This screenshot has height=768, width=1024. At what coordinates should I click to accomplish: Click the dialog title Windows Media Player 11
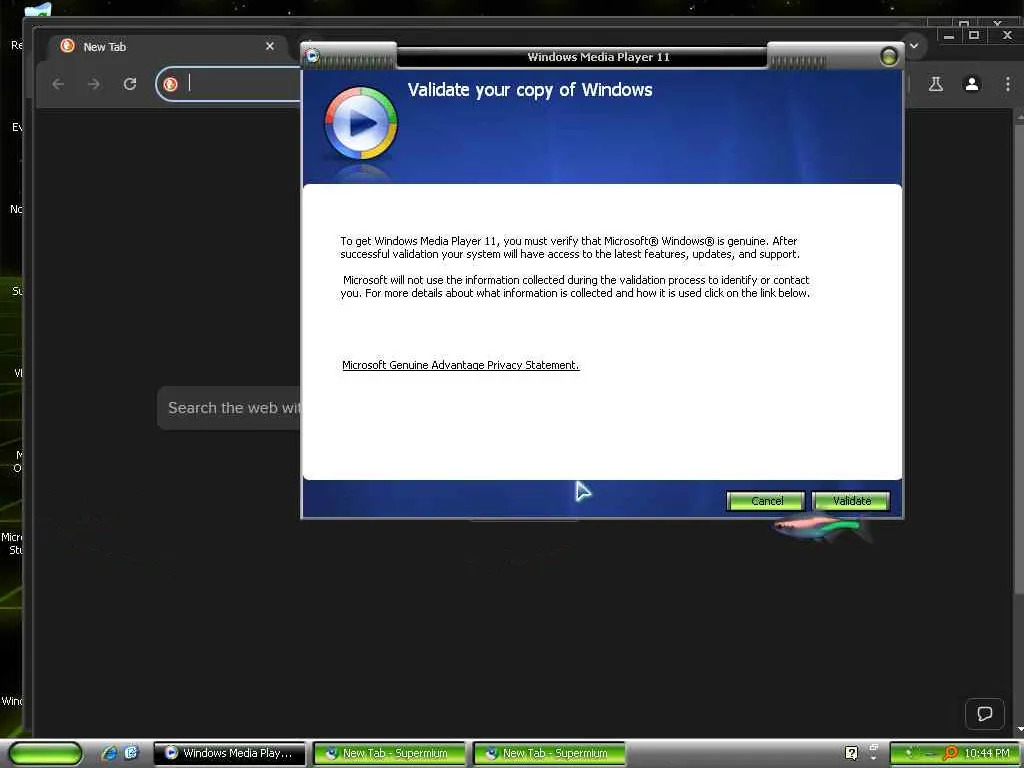[598, 57]
